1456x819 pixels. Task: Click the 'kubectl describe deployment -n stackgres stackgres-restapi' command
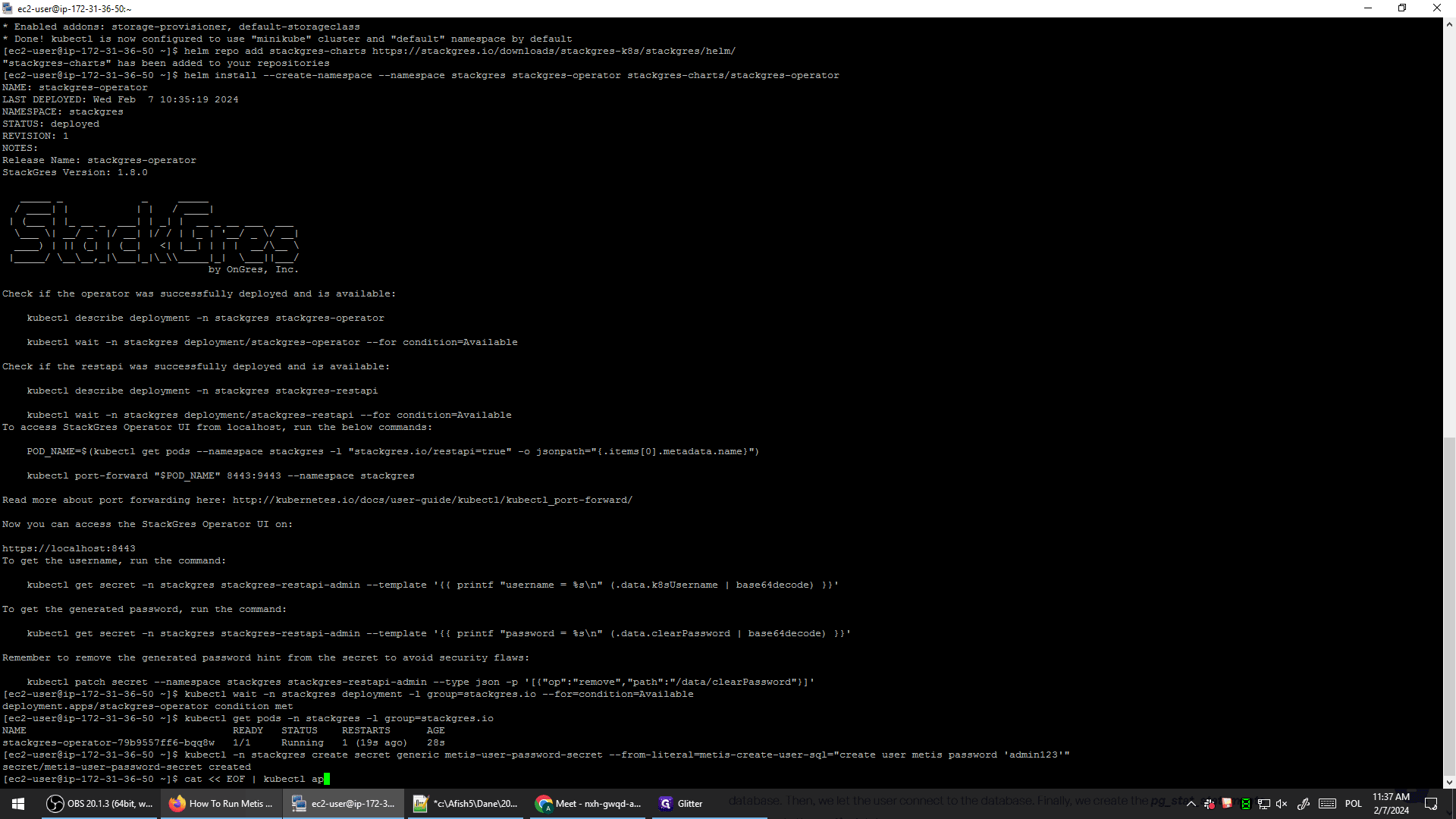[x=202, y=391]
